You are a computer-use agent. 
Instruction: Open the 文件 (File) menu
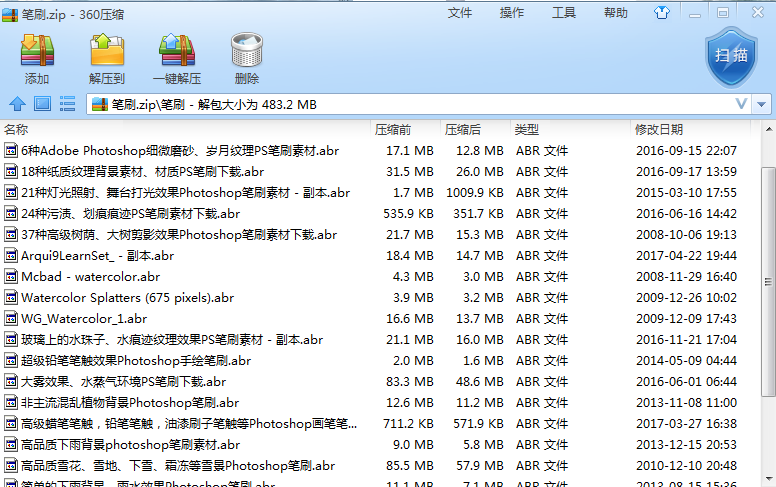[460, 13]
